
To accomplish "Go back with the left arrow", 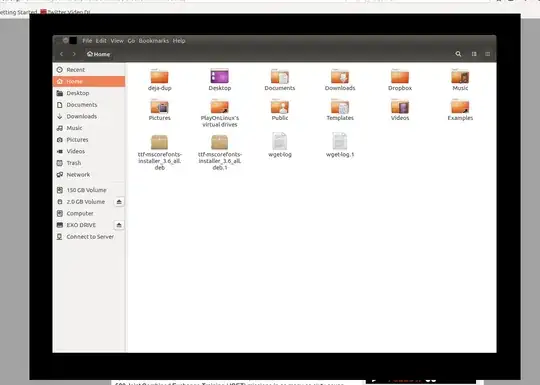I will pyautogui.click(x=61, y=54).
